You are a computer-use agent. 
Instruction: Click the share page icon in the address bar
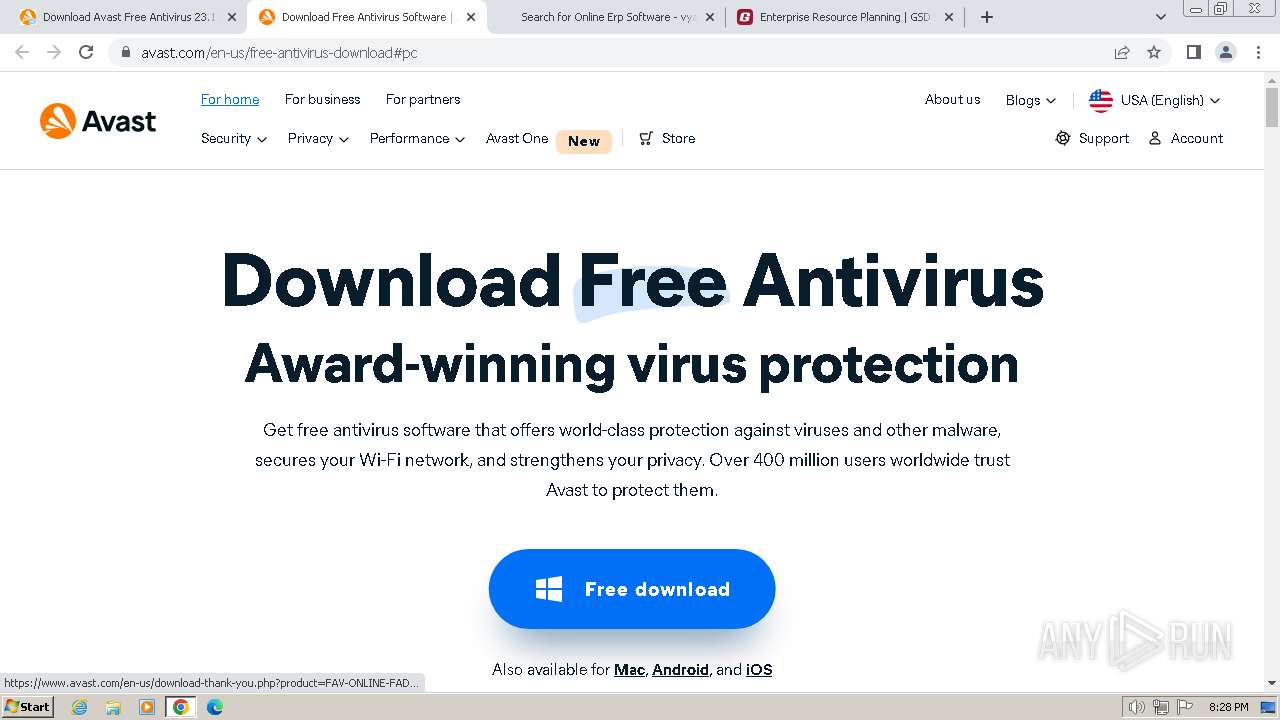point(1122,52)
